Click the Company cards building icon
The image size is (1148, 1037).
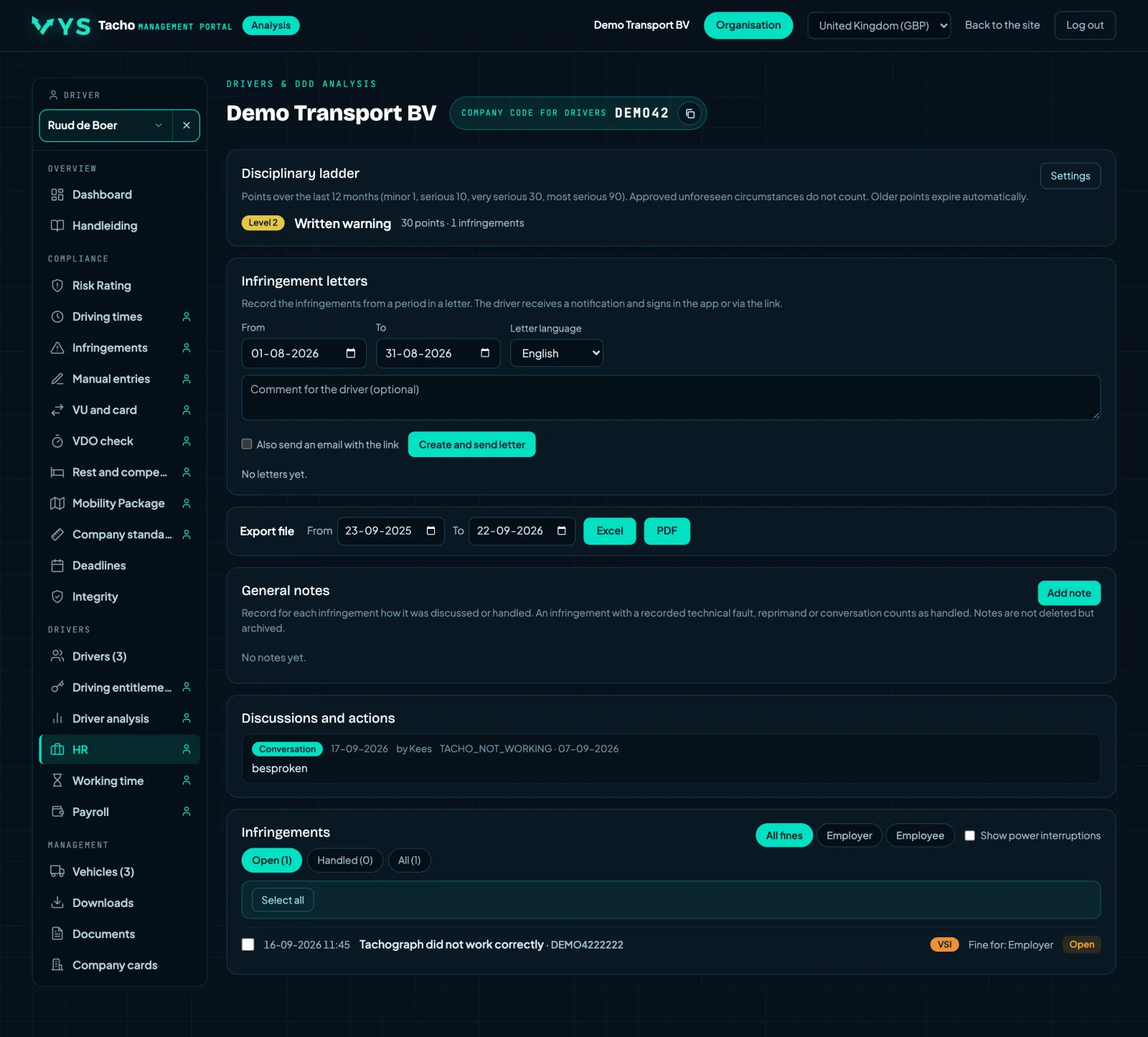57,965
